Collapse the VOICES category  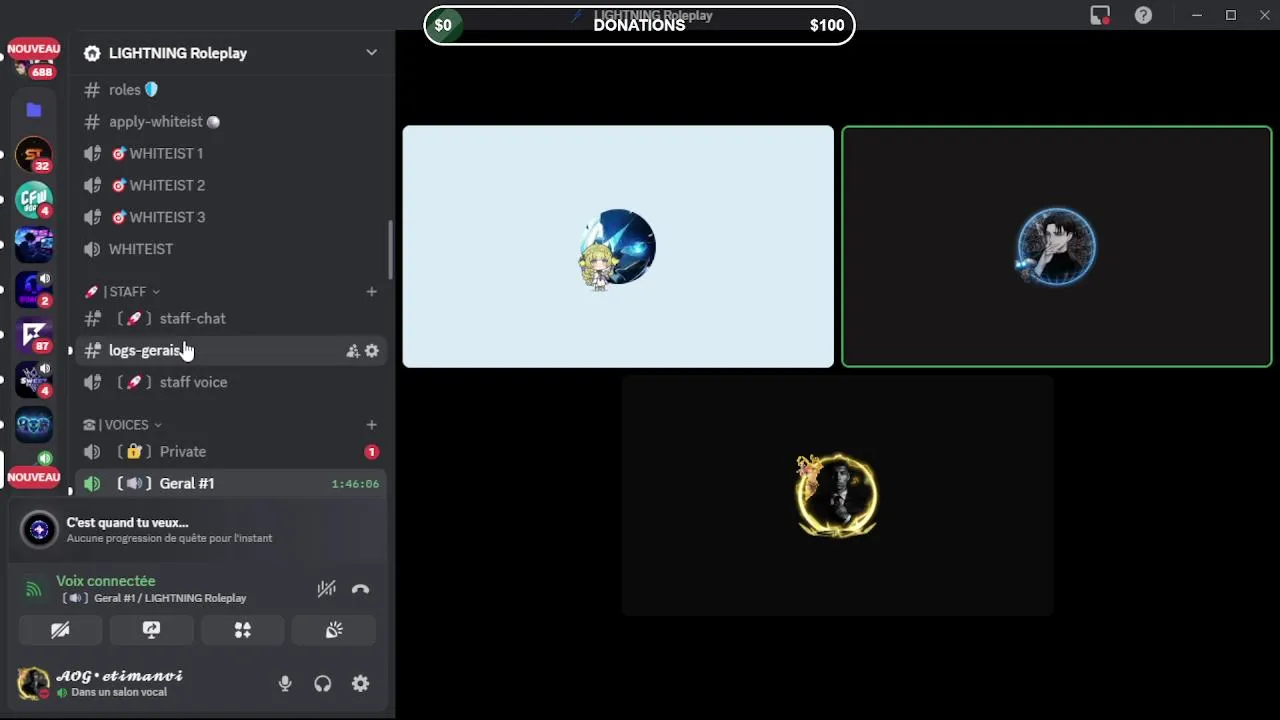coord(122,425)
